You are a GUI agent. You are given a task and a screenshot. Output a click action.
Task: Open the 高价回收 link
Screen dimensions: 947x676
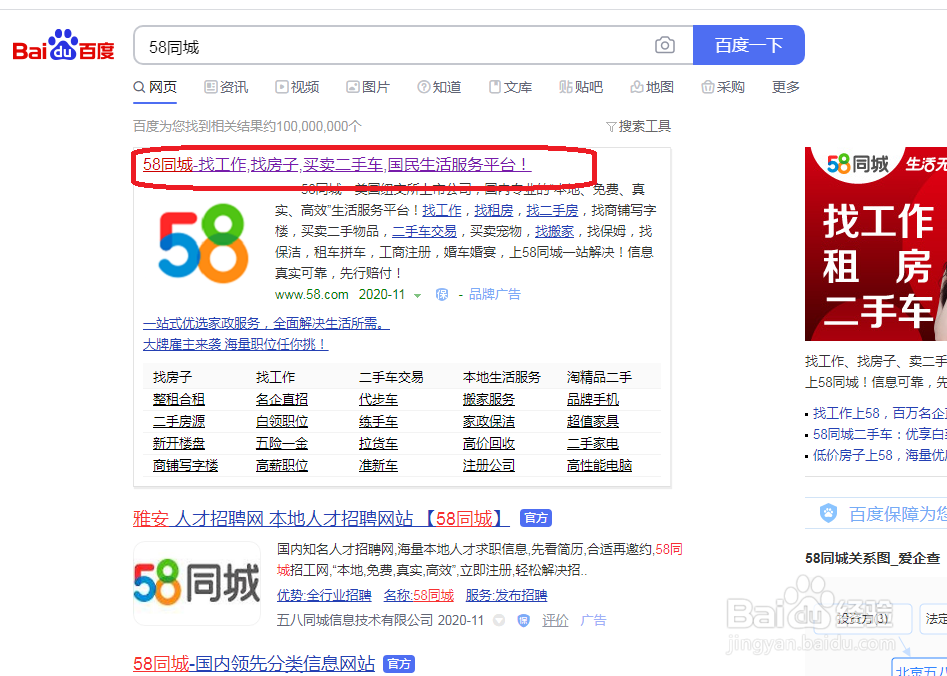[x=489, y=443]
